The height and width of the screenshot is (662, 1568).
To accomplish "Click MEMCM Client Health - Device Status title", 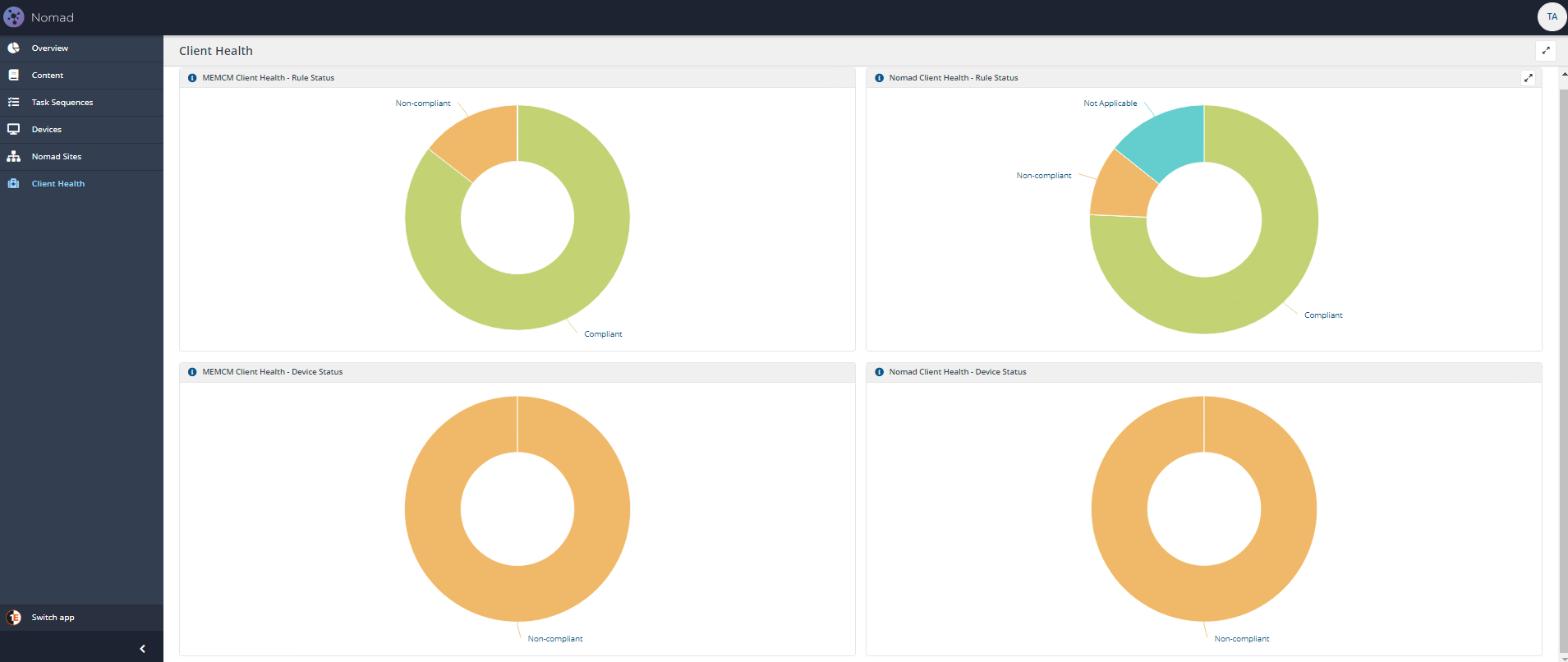I will point(273,372).
